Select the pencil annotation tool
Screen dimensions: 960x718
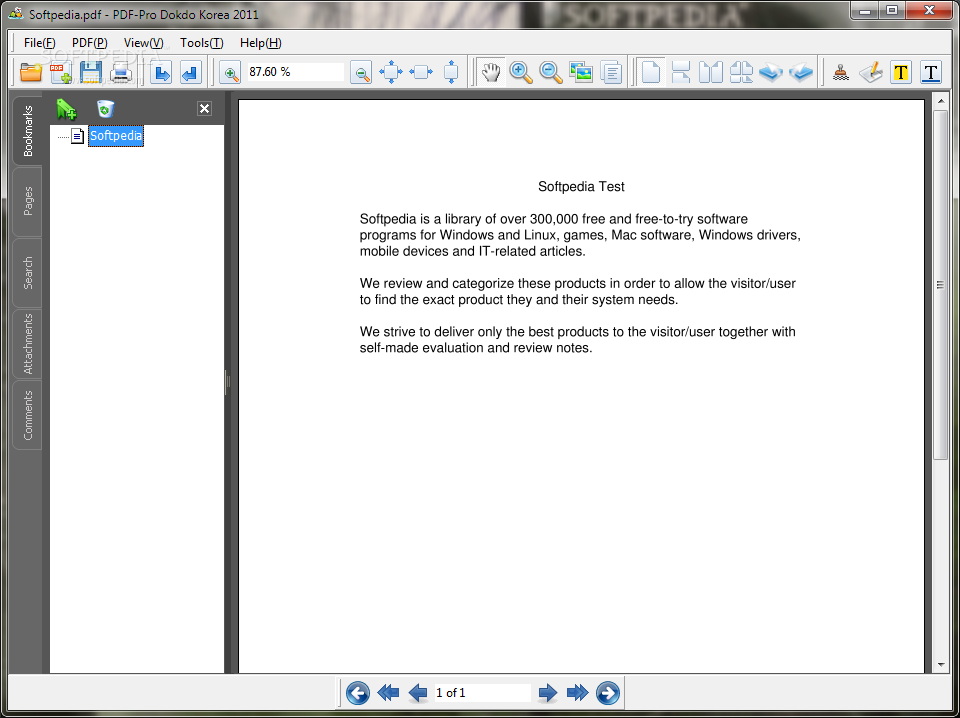[x=871, y=72]
